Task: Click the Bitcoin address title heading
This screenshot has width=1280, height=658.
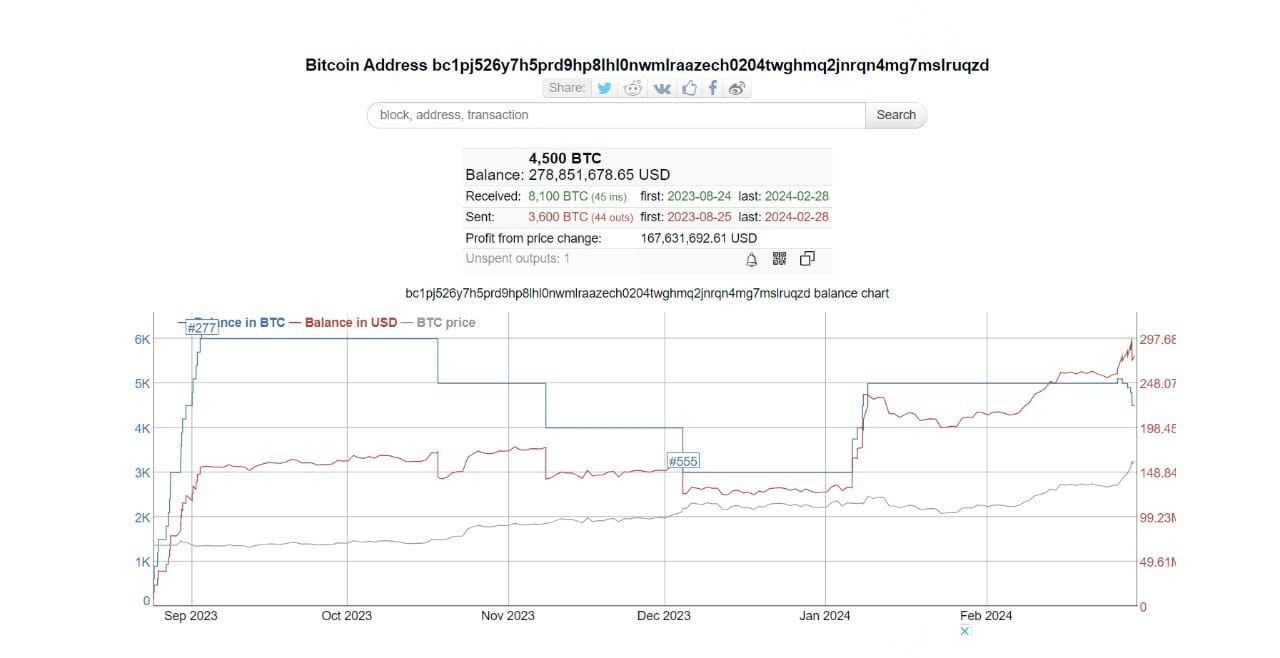Action: [647, 65]
